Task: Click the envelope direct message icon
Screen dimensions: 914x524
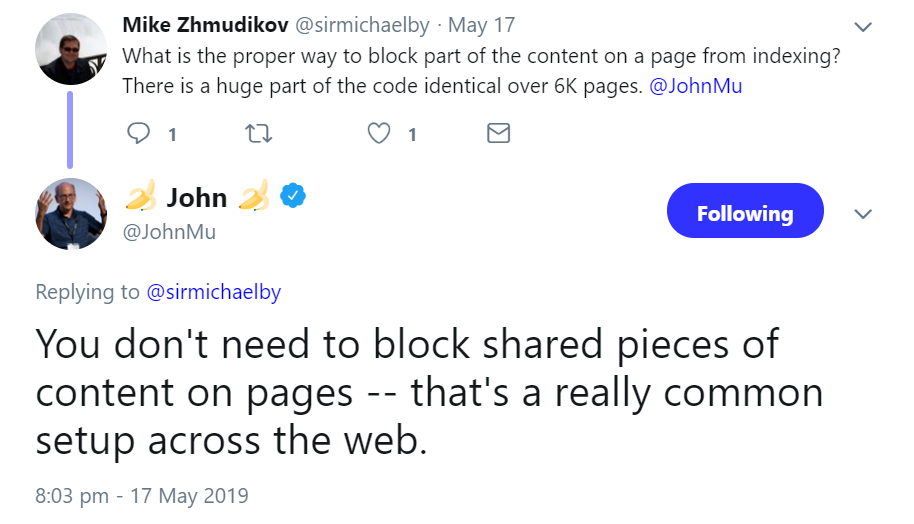Action: (498, 133)
